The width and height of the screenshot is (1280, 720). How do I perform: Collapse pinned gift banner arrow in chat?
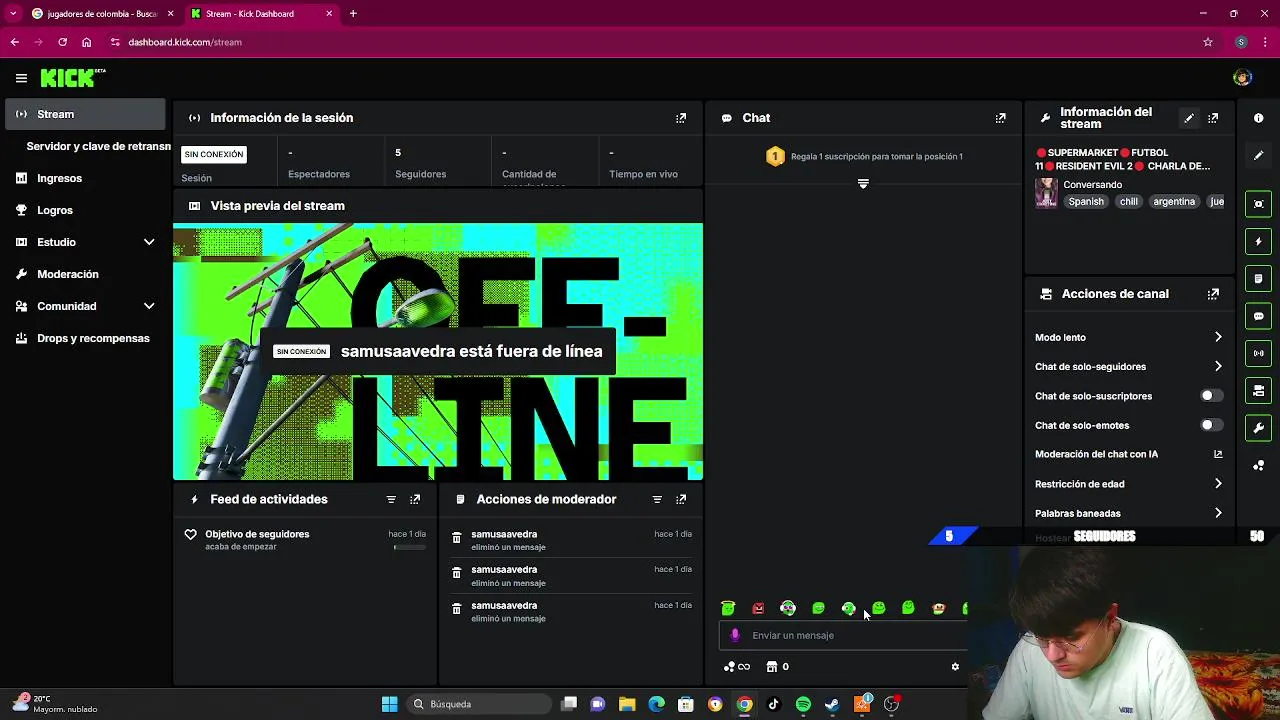863,184
